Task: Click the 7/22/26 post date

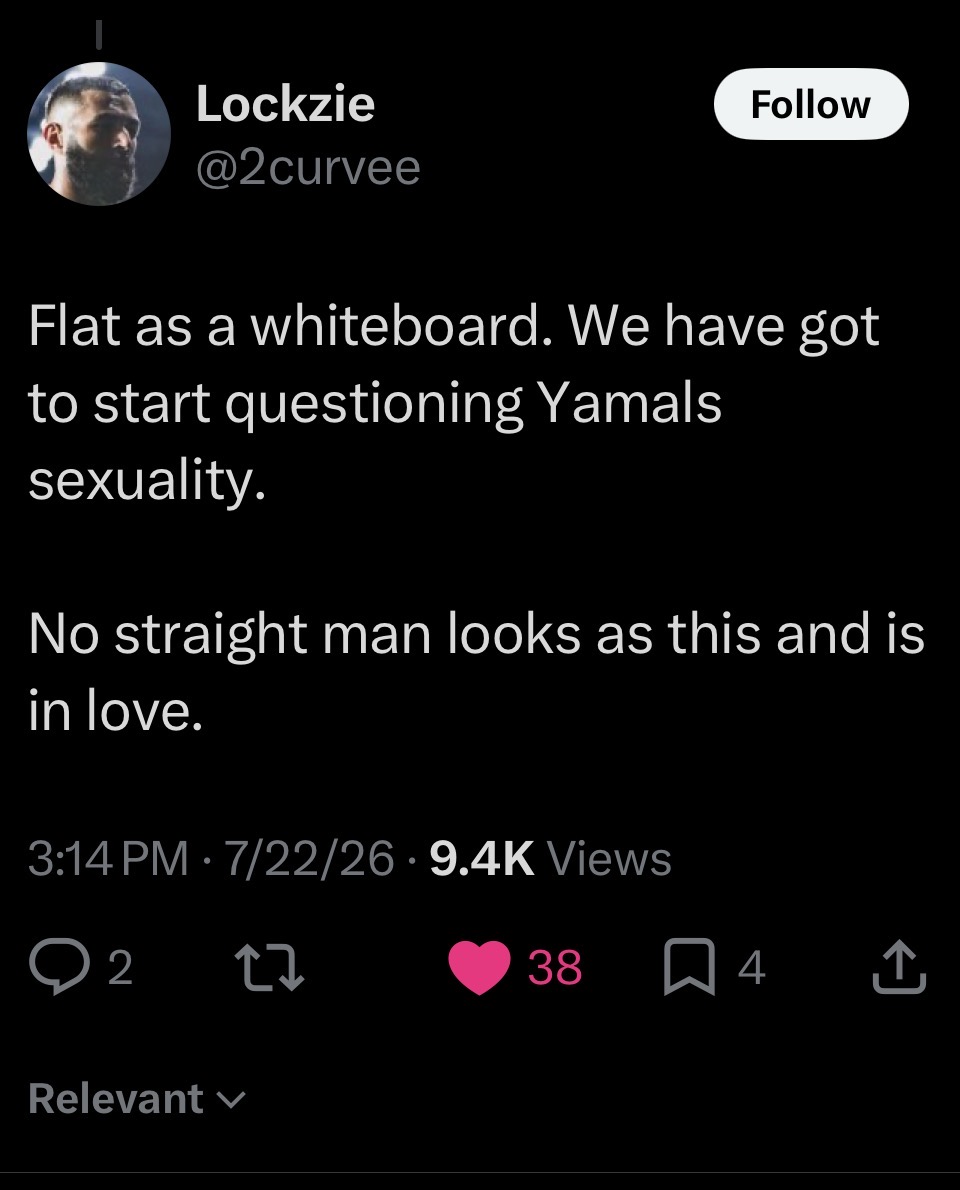Action: (x=310, y=858)
